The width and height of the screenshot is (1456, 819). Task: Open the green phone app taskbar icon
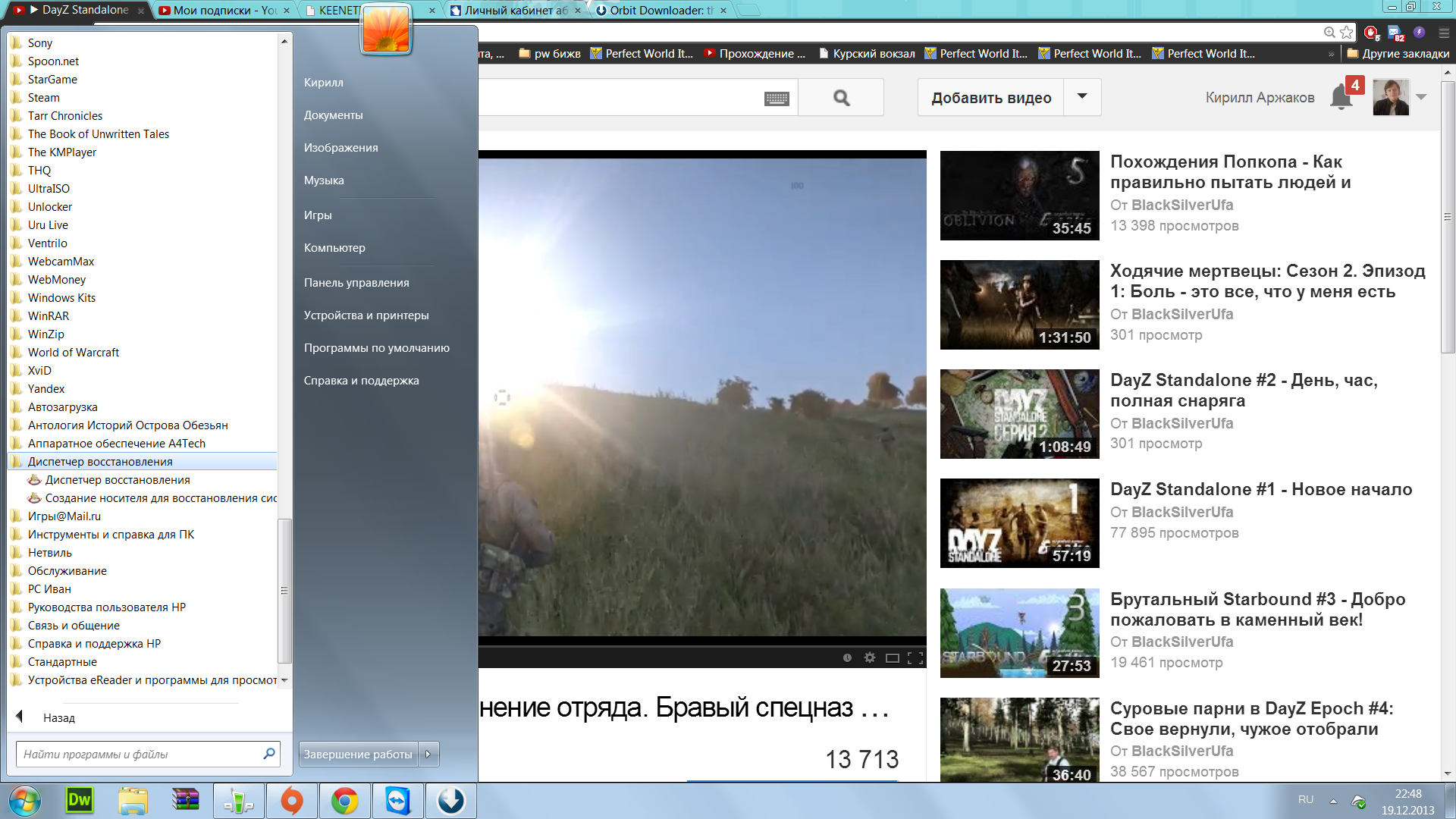pyautogui.click(x=239, y=801)
